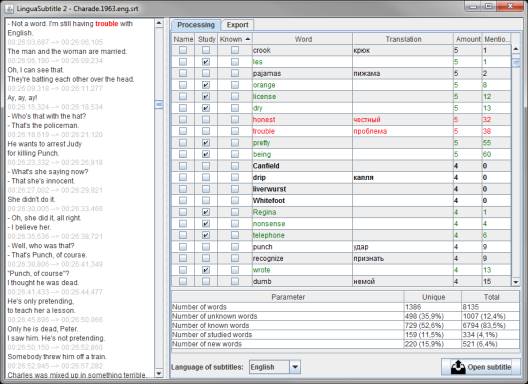Click subtitle line 'She didn't do it.'
The height and width of the screenshot is (384, 528).
click(x=31, y=199)
